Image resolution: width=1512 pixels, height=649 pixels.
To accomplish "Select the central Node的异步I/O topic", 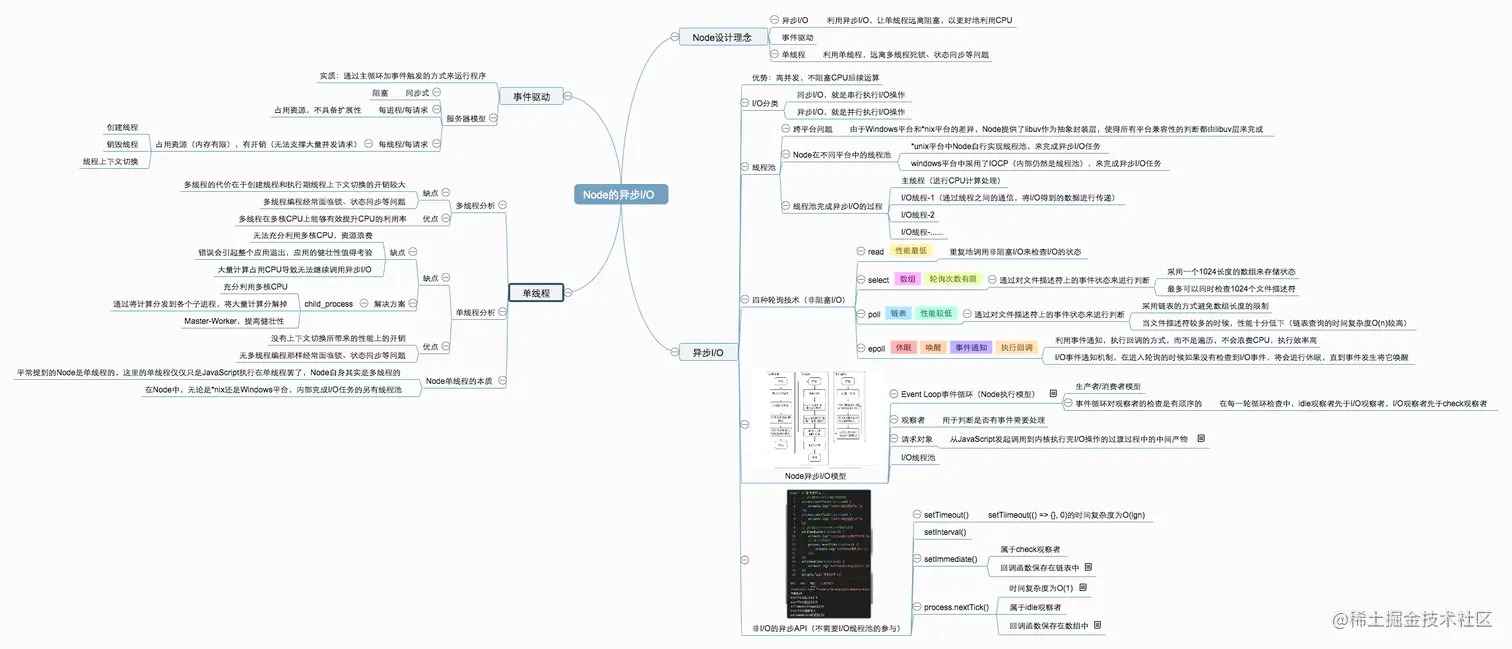I will pyautogui.click(x=621, y=195).
